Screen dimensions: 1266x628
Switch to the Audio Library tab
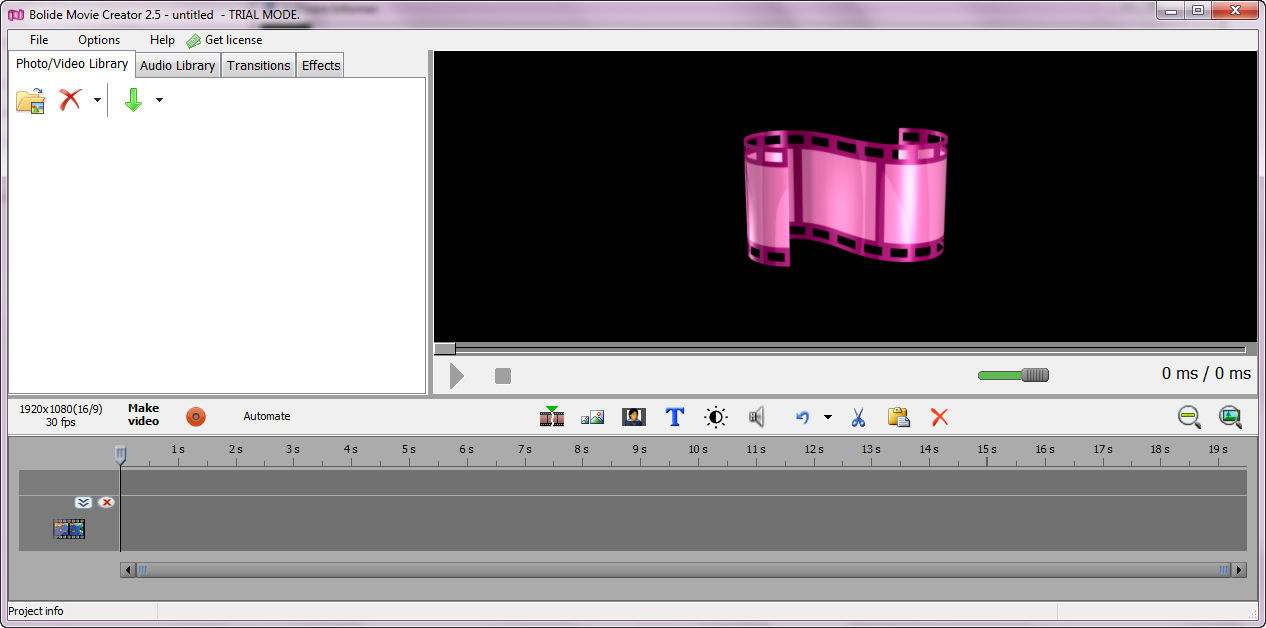(x=177, y=66)
